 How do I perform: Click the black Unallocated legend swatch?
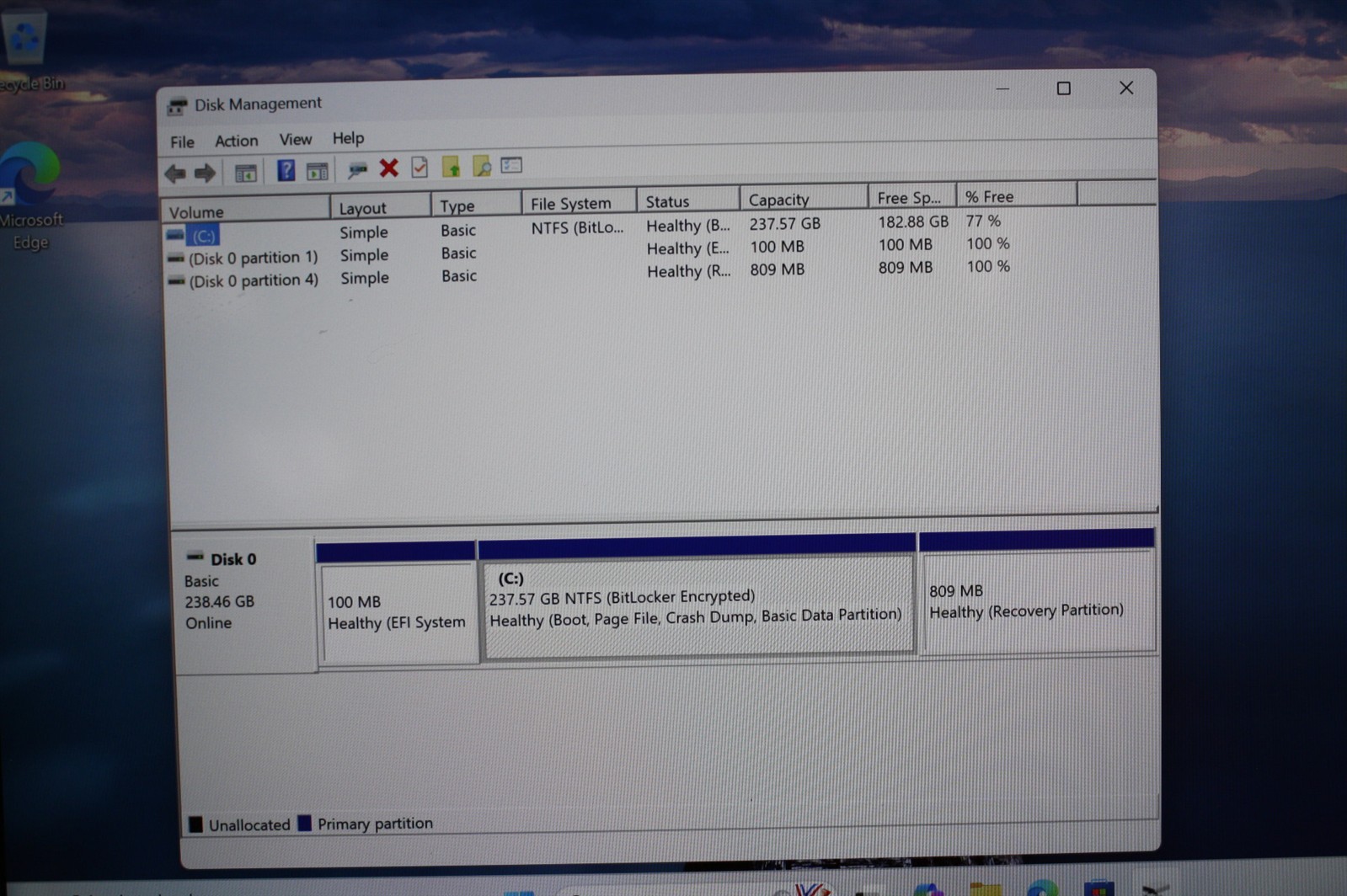(x=196, y=824)
